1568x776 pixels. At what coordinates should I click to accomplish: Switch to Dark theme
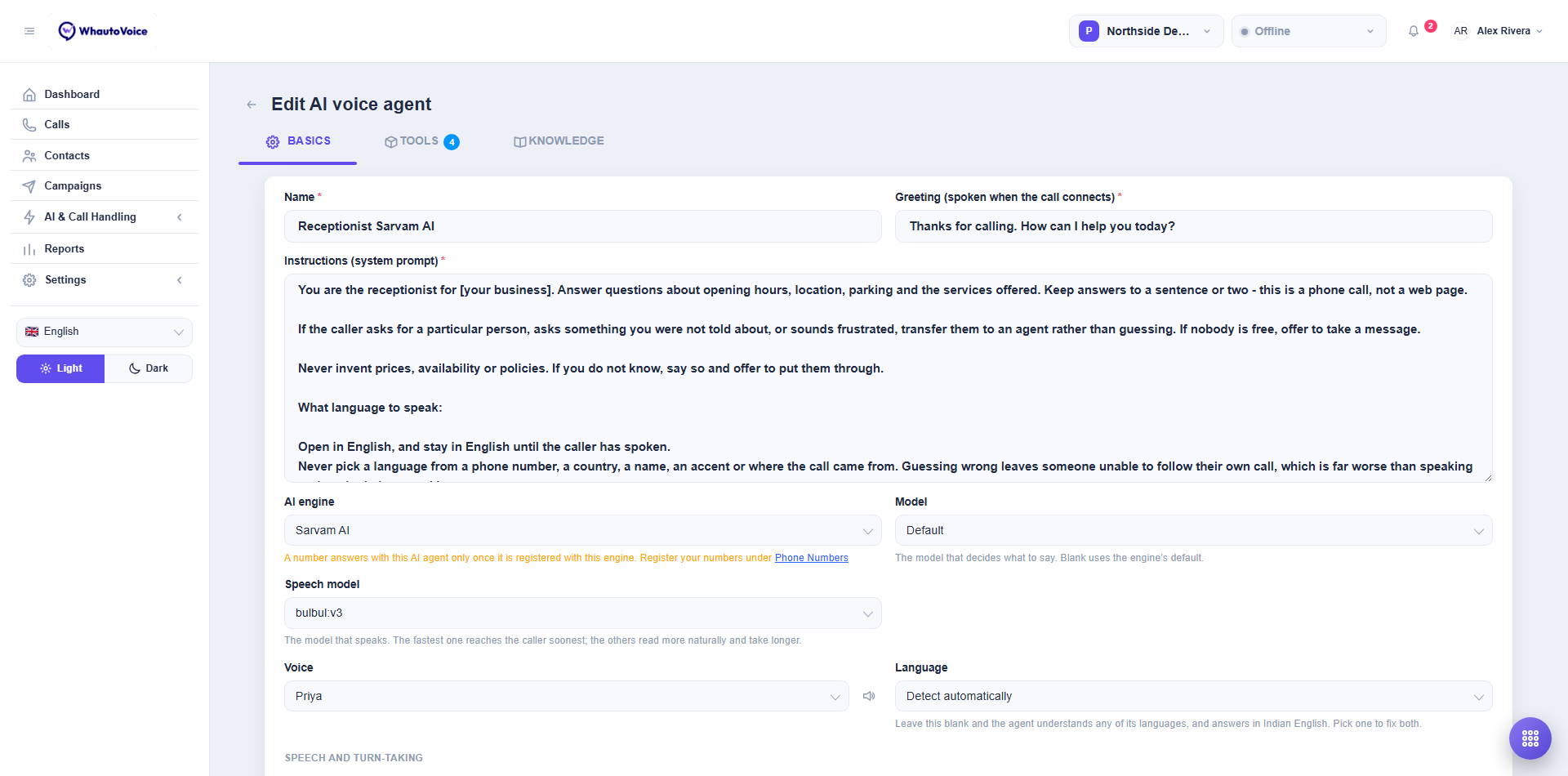[149, 368]
